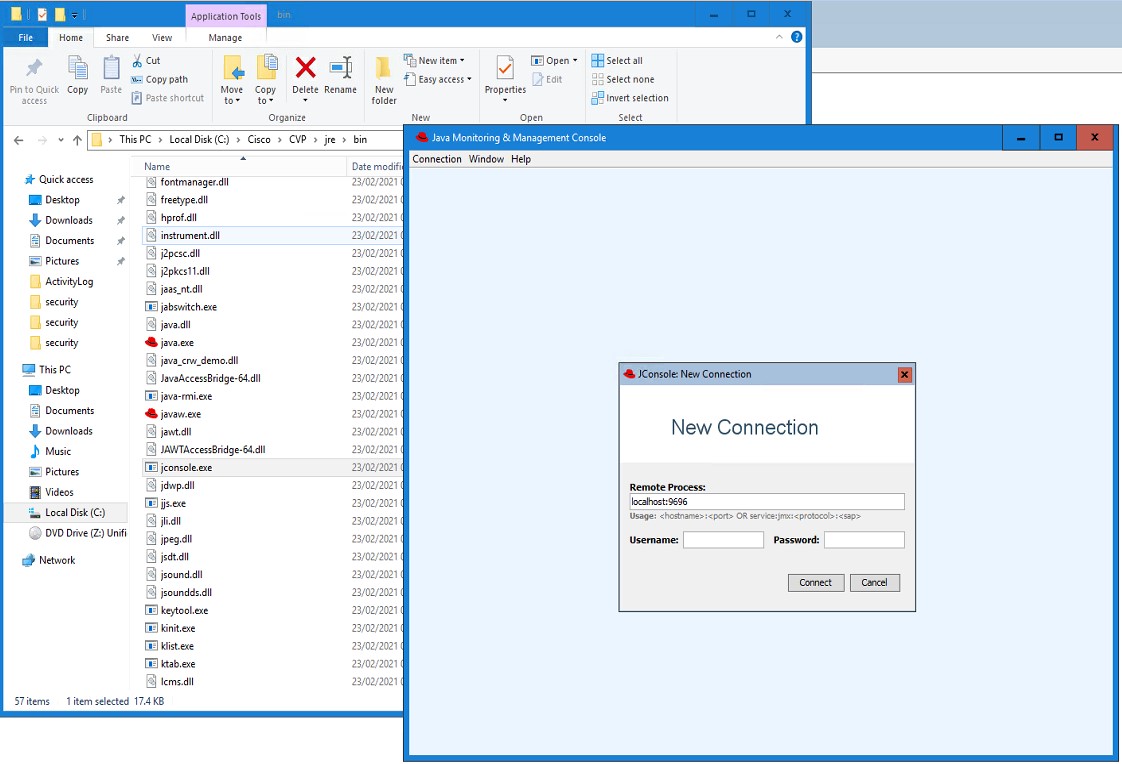The image size is (1122, 764).
Task: Open the recent locations dropdown arrow
Action: click(61, 140)
